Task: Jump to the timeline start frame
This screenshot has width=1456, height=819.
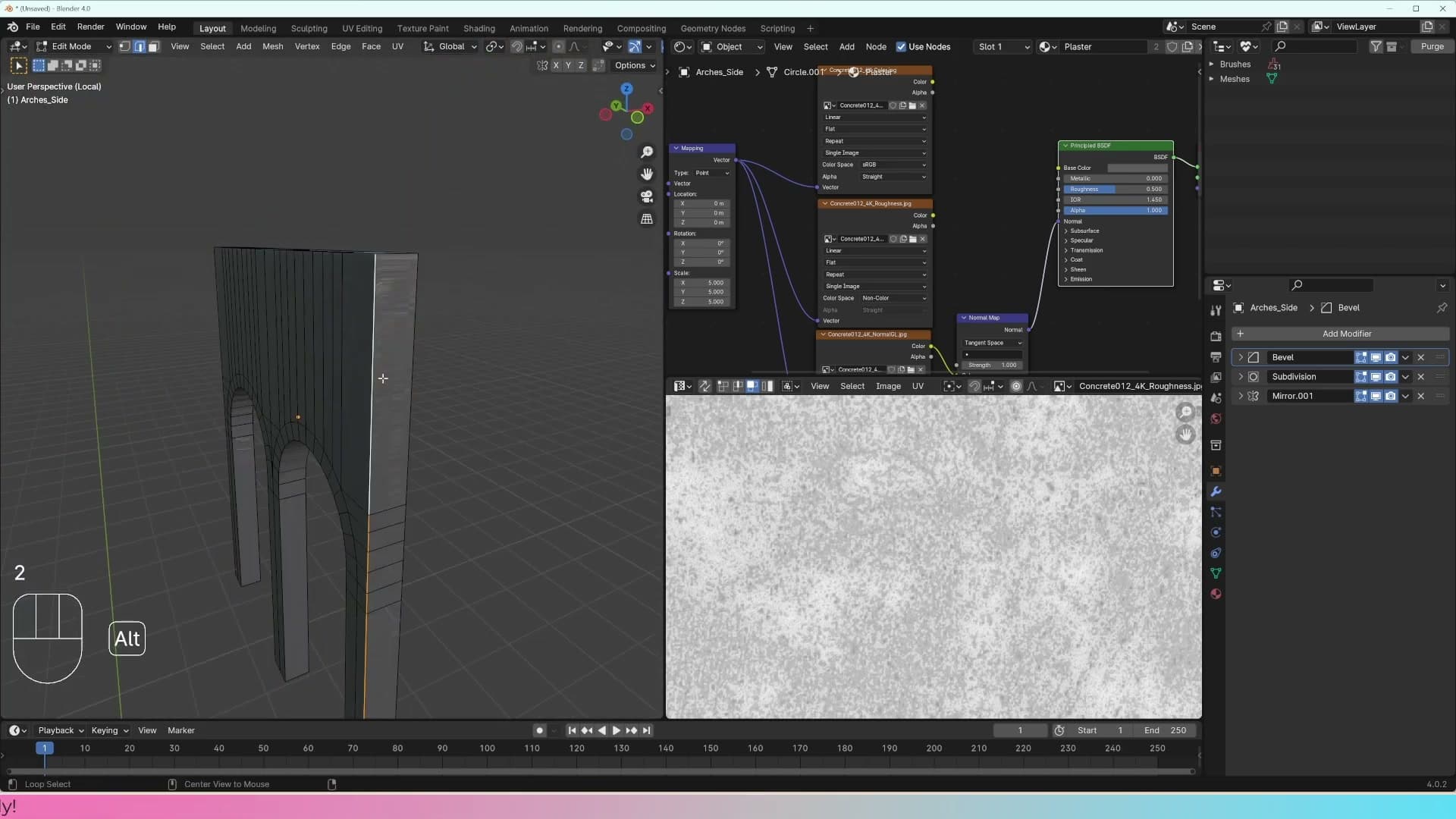Action: pyautogui.click(x=572, y=730)
